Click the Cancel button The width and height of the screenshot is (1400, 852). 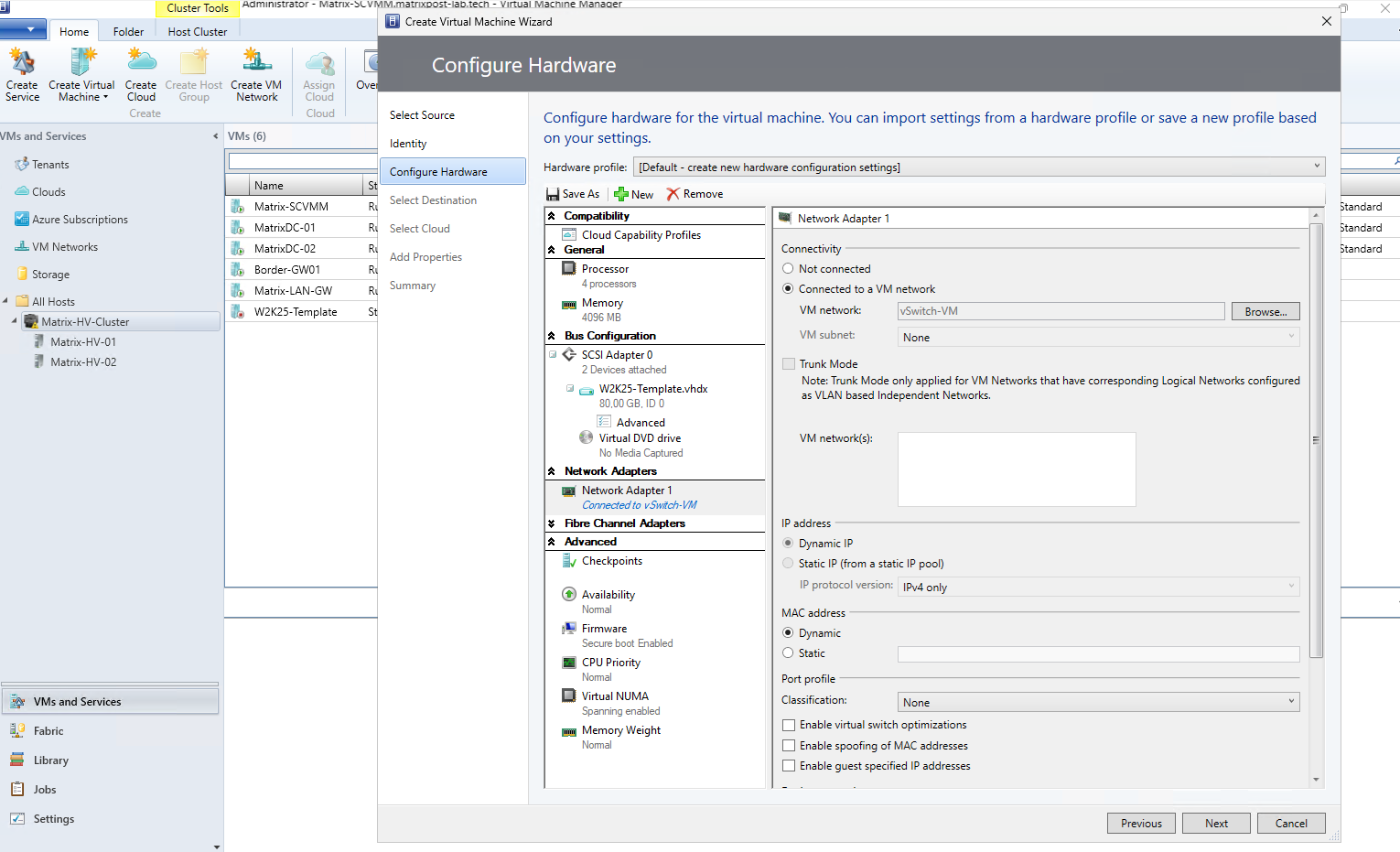[x=1291, y=824]
